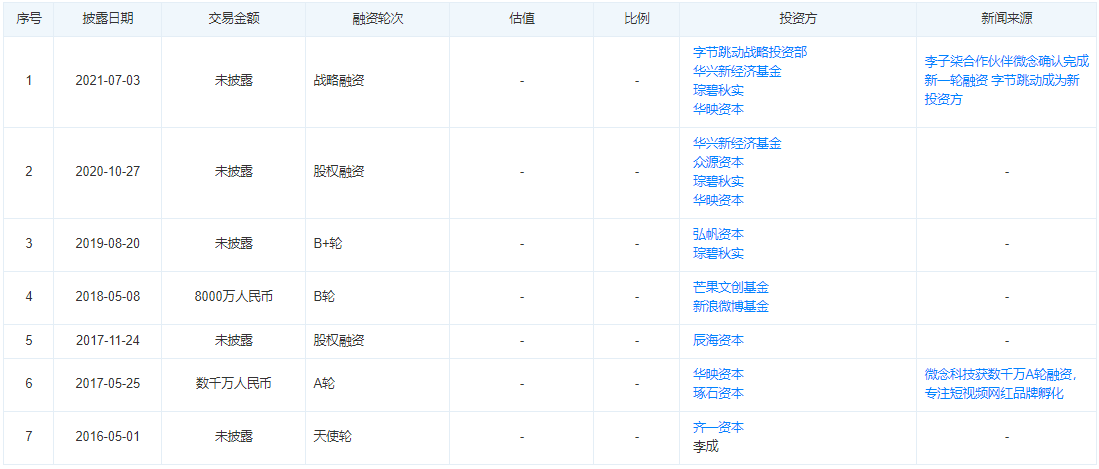
Task: Select sequence number 7 cell
Action: 29,437
